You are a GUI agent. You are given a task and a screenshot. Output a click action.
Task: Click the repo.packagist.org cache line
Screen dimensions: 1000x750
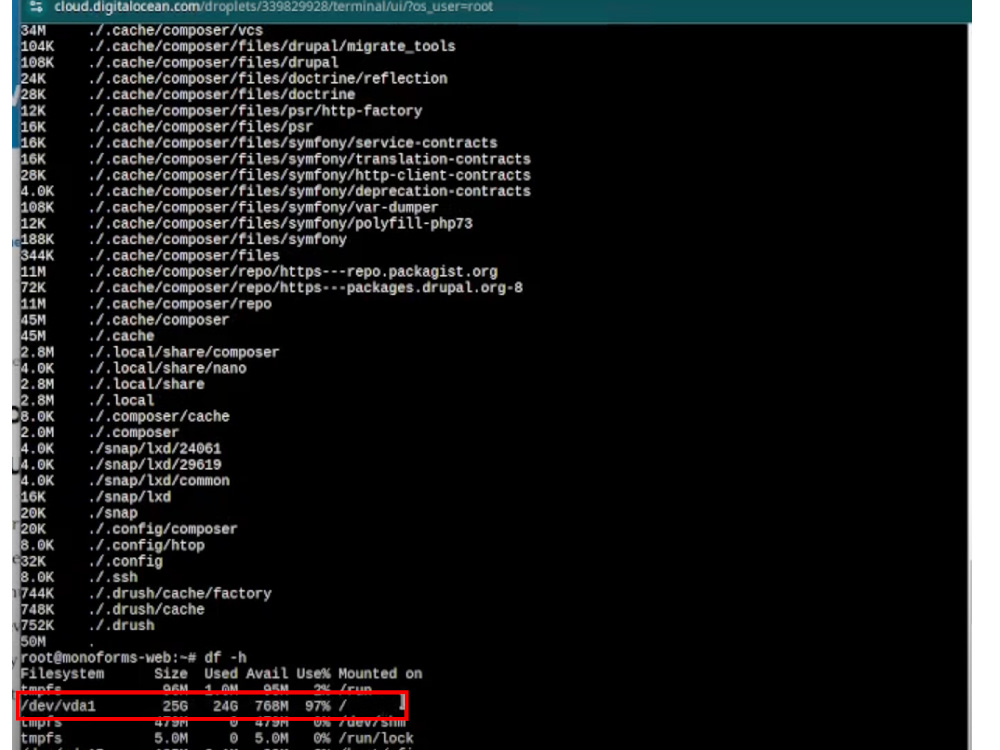click(259, 272)
